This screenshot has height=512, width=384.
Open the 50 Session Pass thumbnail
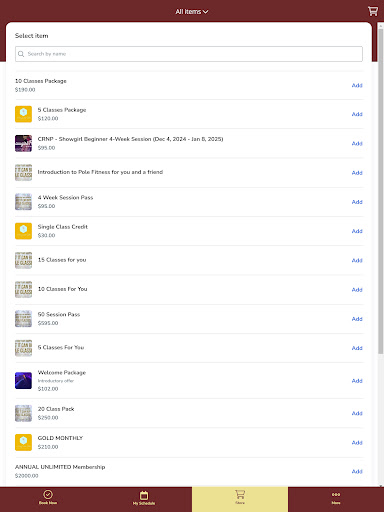[23, 319]
